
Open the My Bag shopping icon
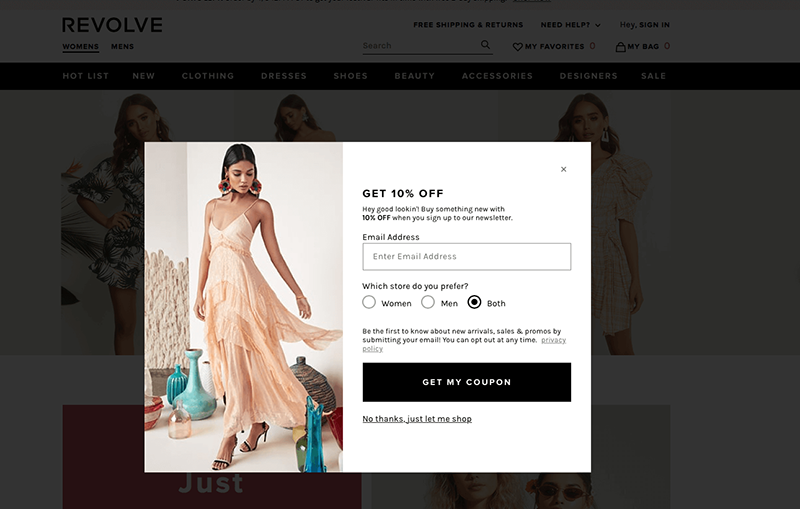pos(620,46)
